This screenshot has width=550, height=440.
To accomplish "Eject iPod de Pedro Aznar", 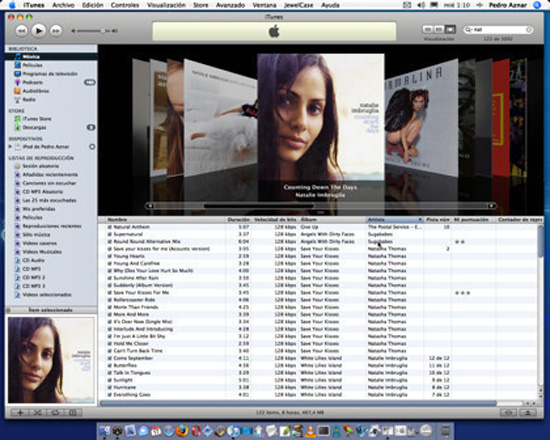I will click(92, 147).
